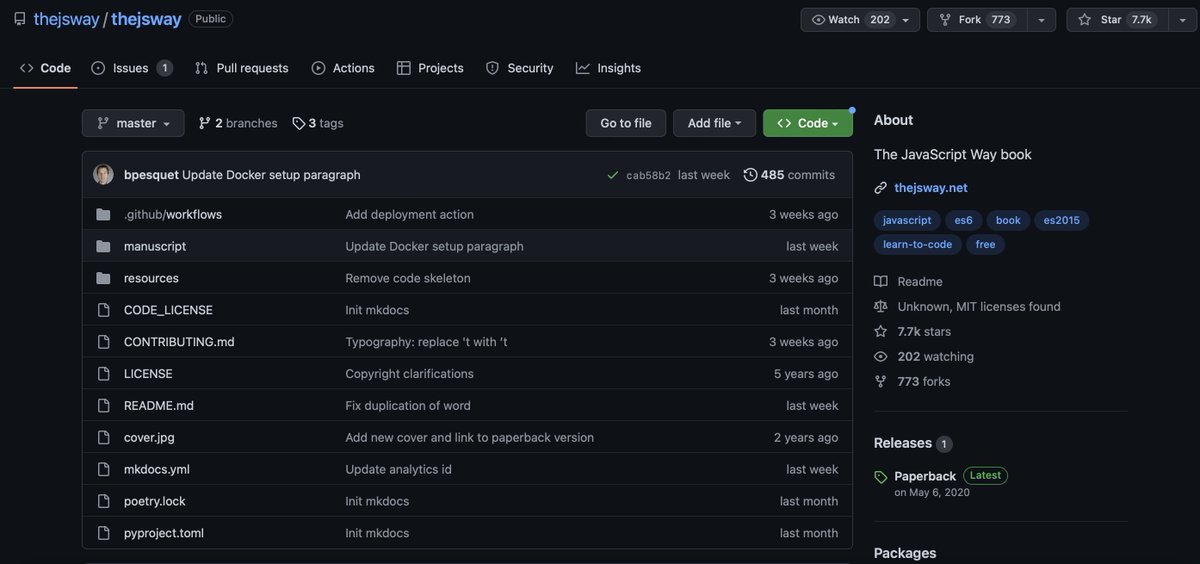Select the book topic tag
The width and height of the screenshot is (1200, 564).
click(x=1008, y=220)
